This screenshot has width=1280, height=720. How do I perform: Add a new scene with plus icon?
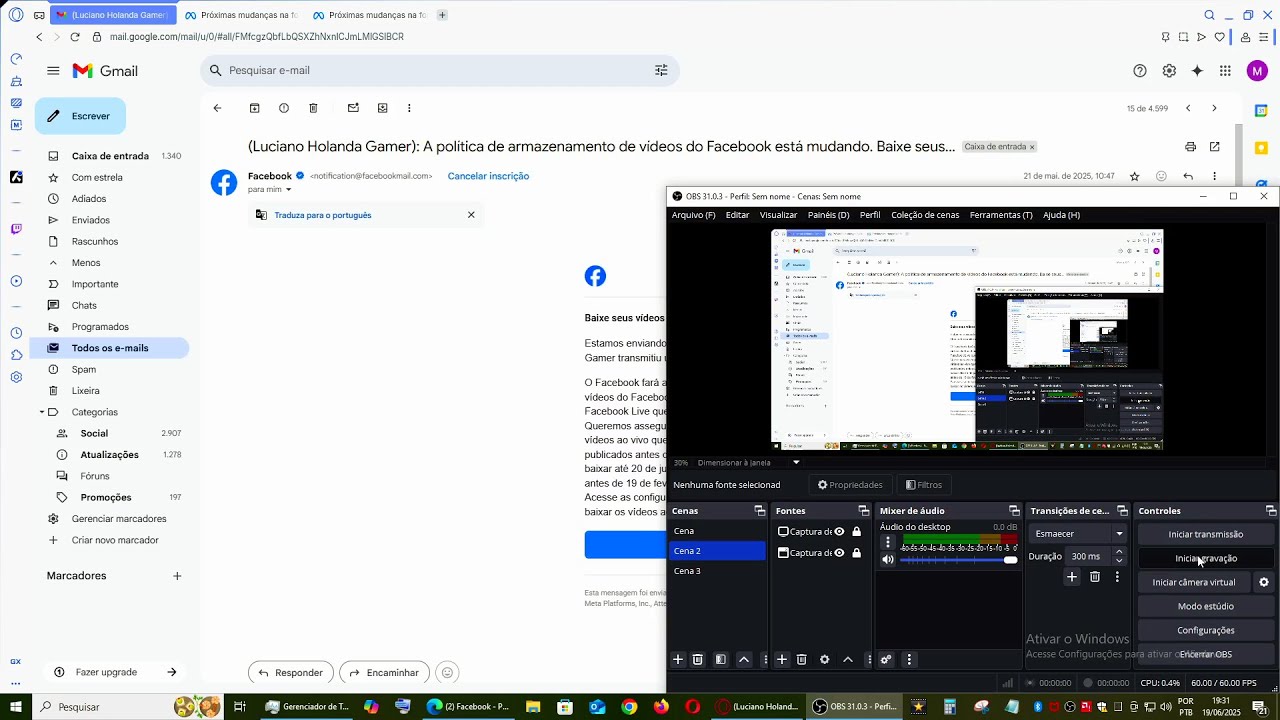(678, 660)
